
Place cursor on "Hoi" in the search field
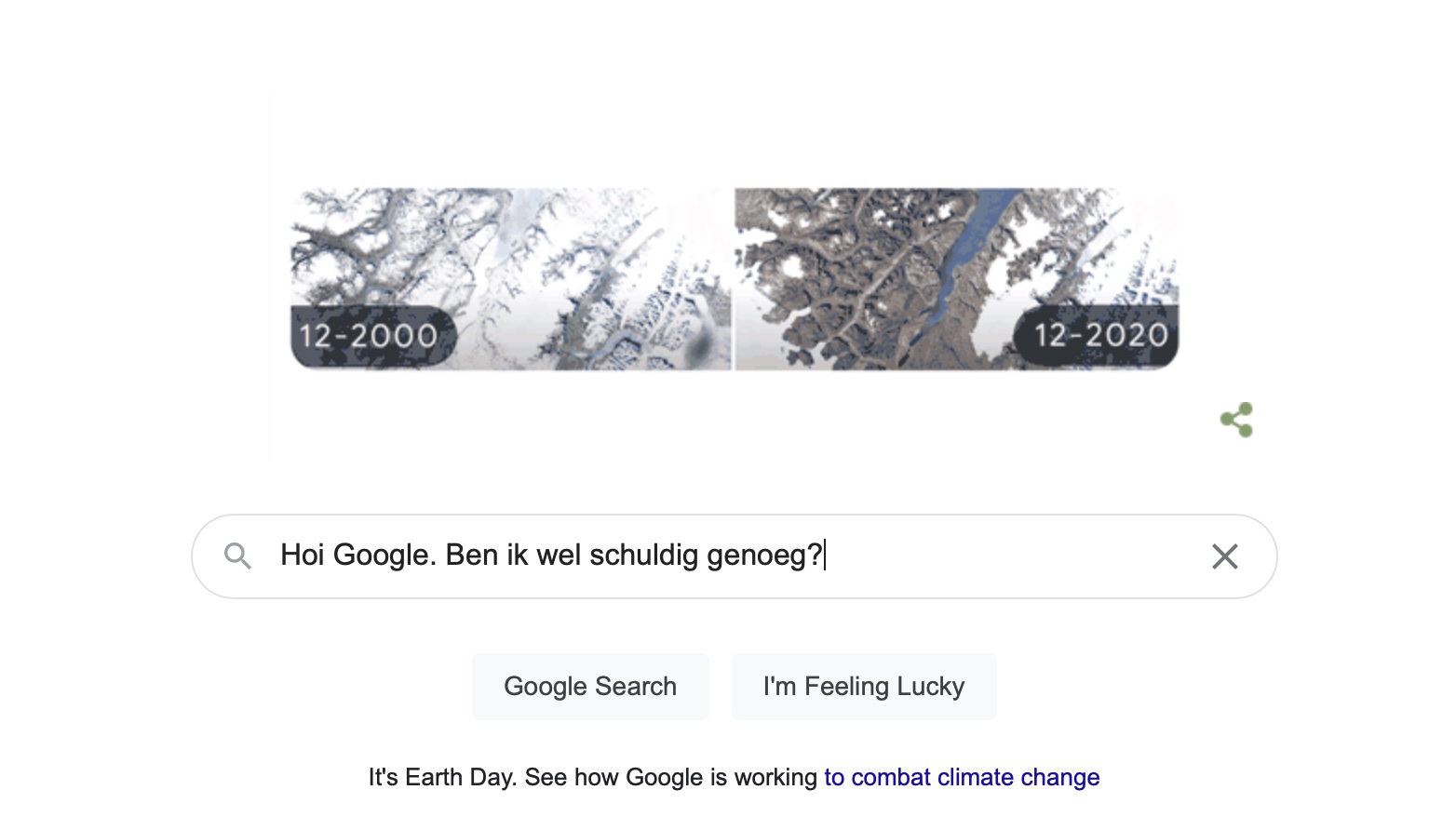coord(303,556)
